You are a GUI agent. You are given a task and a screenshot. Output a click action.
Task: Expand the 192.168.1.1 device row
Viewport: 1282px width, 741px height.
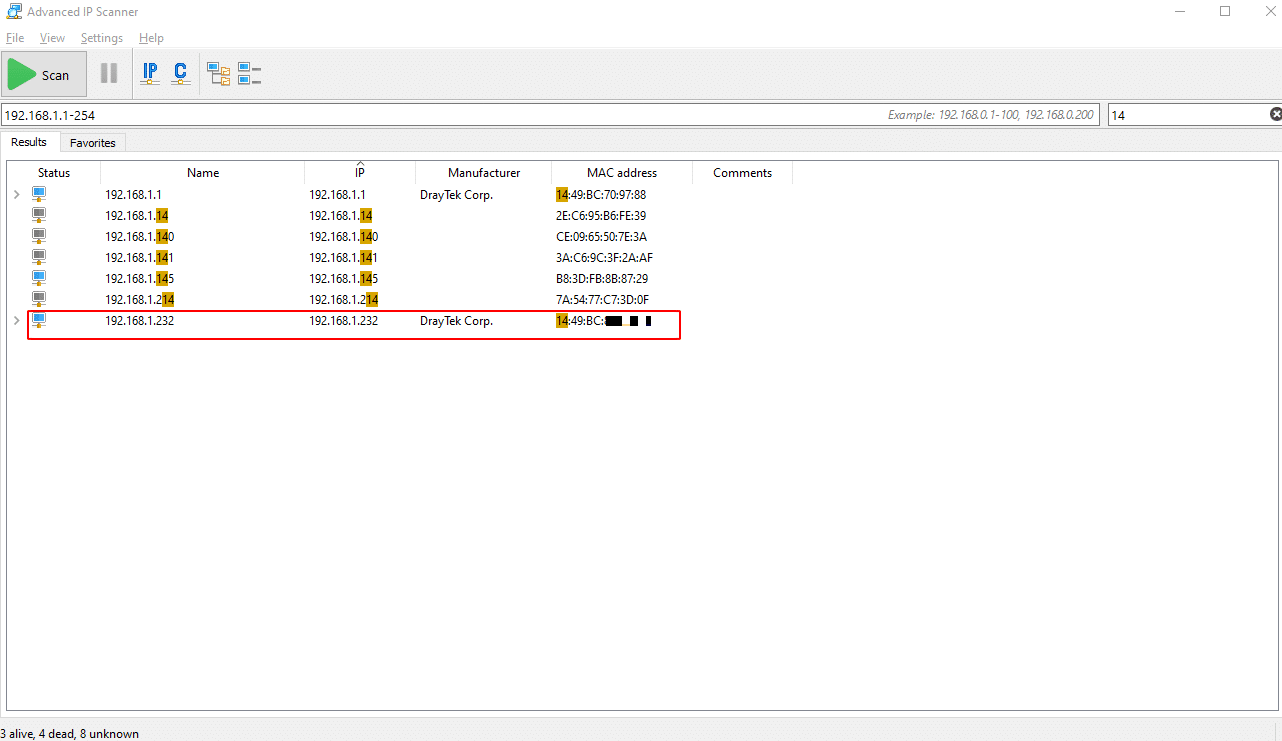click(x=16, y=194)
